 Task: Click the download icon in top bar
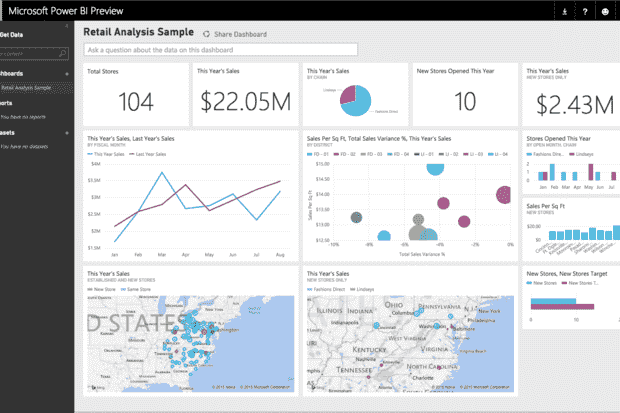tap(565, 11)
